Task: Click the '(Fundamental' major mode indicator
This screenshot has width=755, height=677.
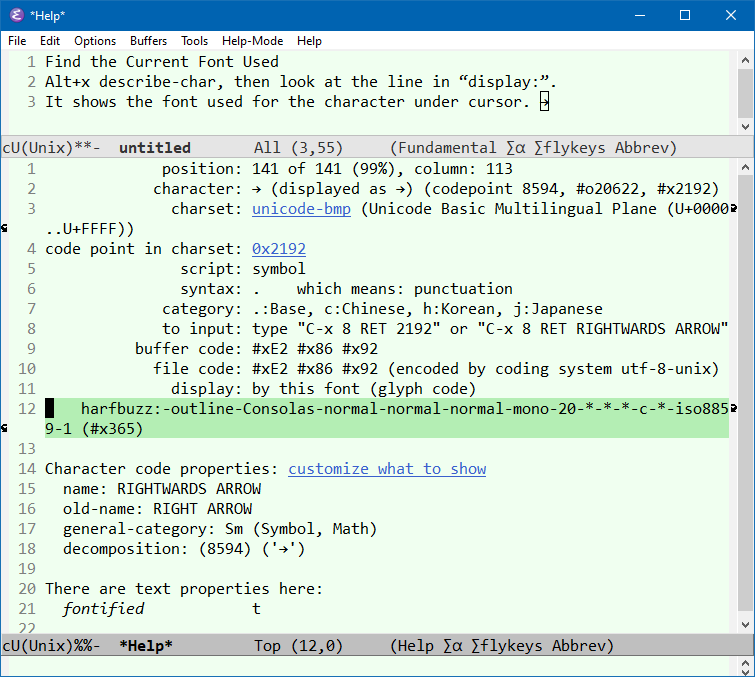Action: (x=443, y=147)
